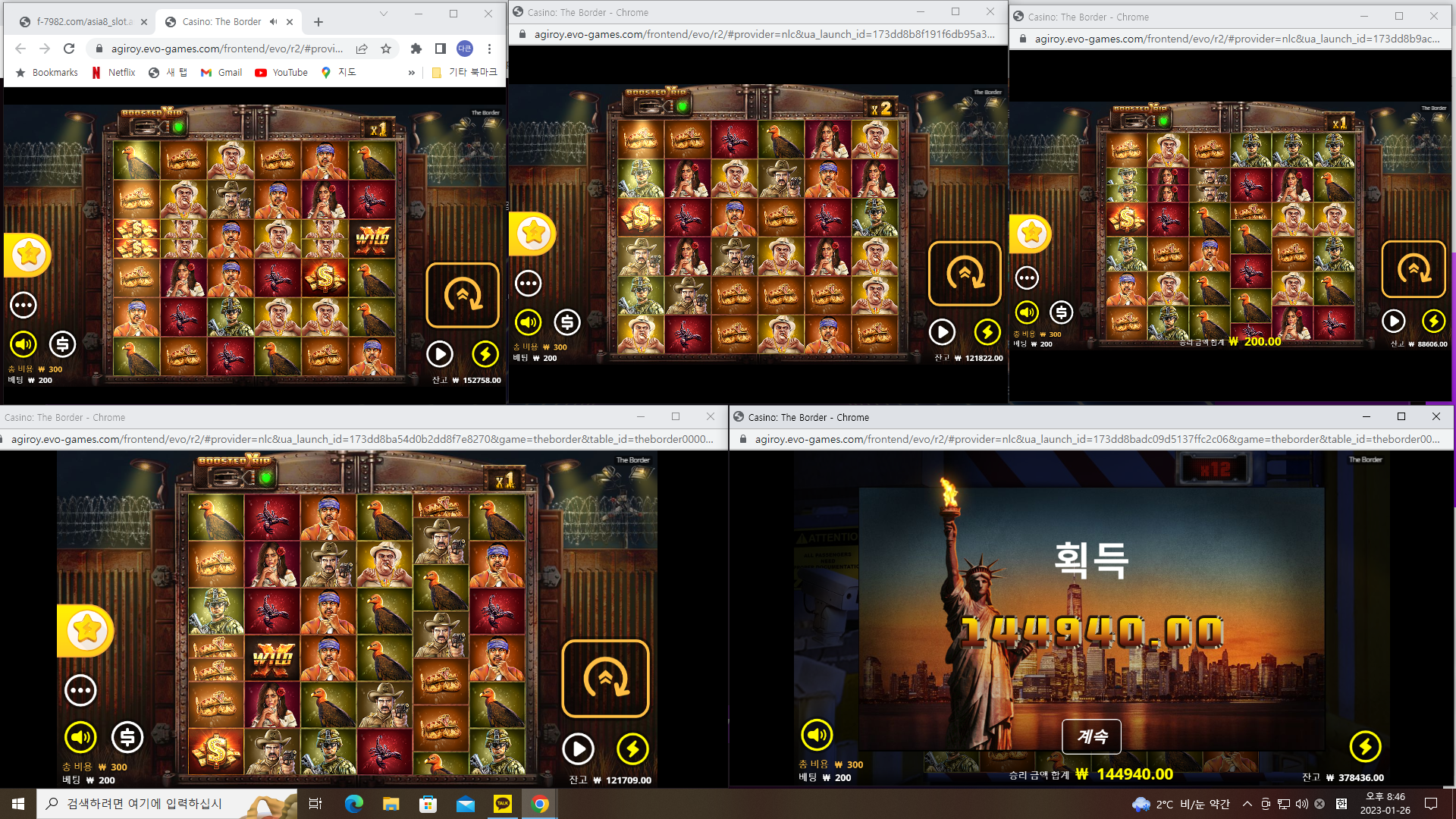Mute sound in the 378436.00 balance game
The width and height of the screenshot is (1456, 819).
point(817,734)
